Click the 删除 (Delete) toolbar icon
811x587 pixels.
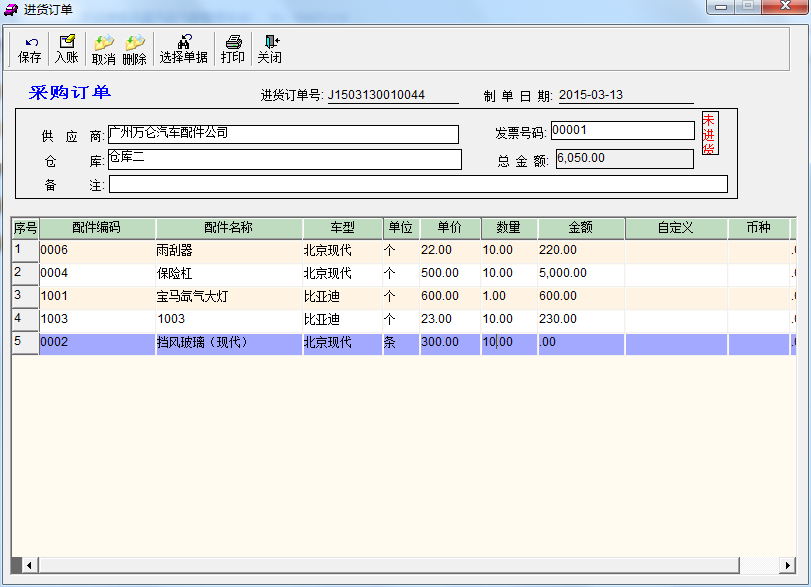click(134, 50)
